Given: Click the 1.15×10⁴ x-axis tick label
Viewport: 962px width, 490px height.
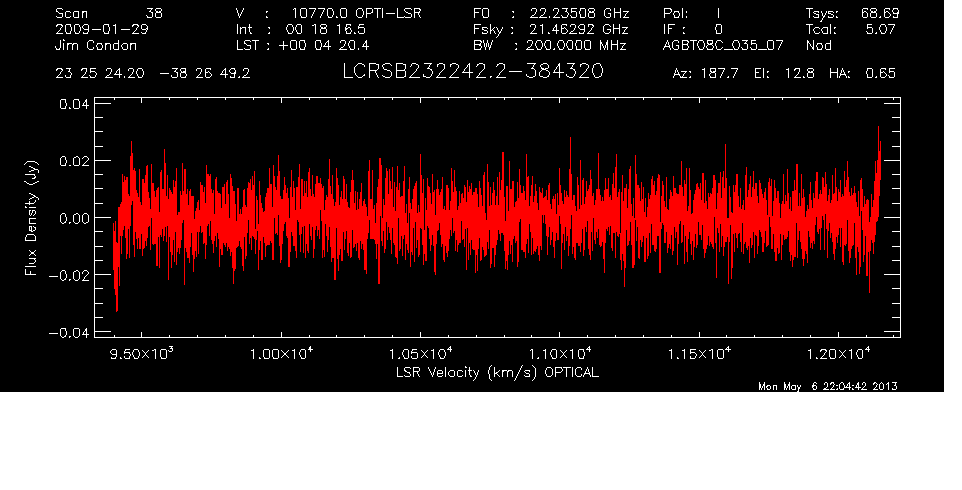Looking at the screenshot, I should 699,353.
